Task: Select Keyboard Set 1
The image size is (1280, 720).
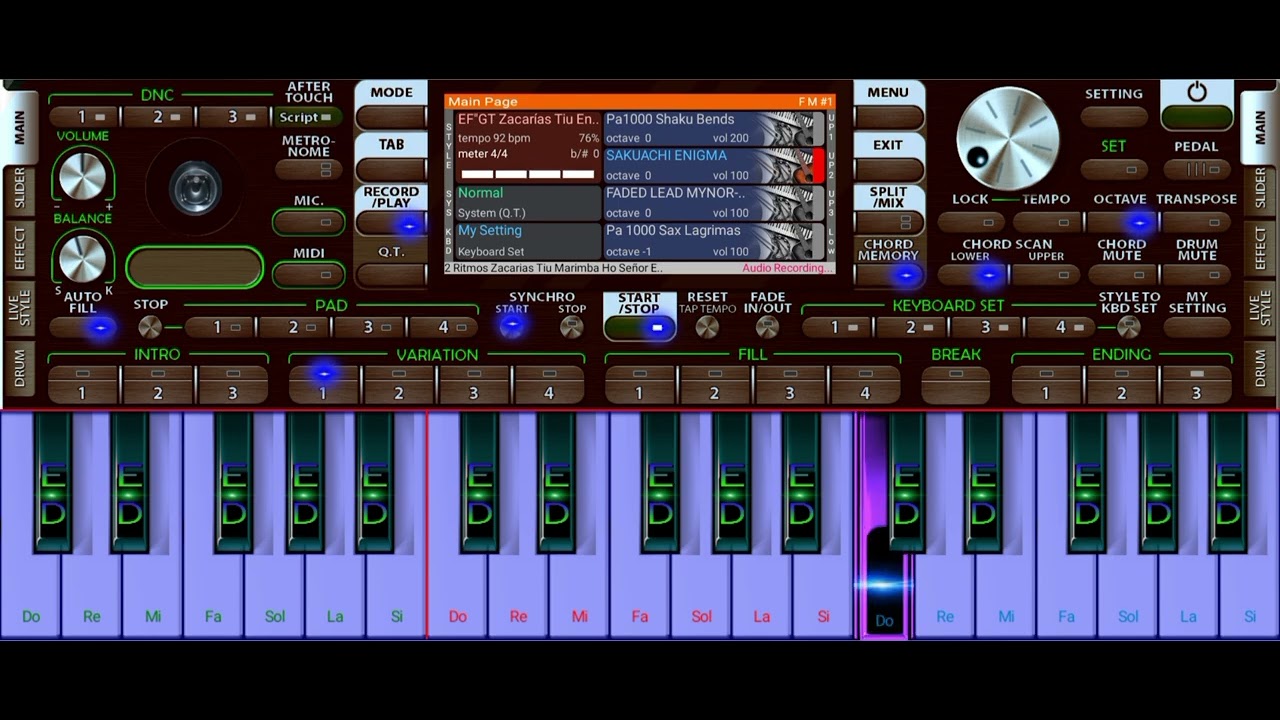Action: click(x=836, y=327)
